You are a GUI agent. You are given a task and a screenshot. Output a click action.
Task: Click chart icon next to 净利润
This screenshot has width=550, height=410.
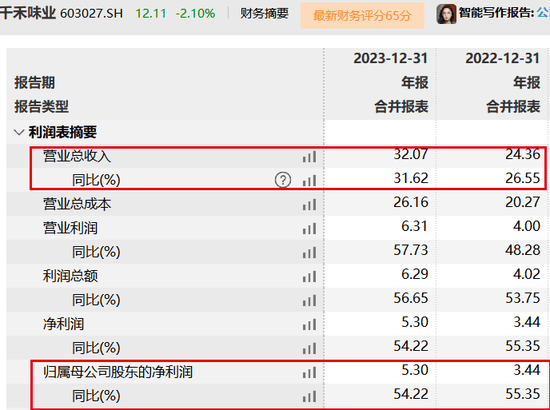(309, 324)
